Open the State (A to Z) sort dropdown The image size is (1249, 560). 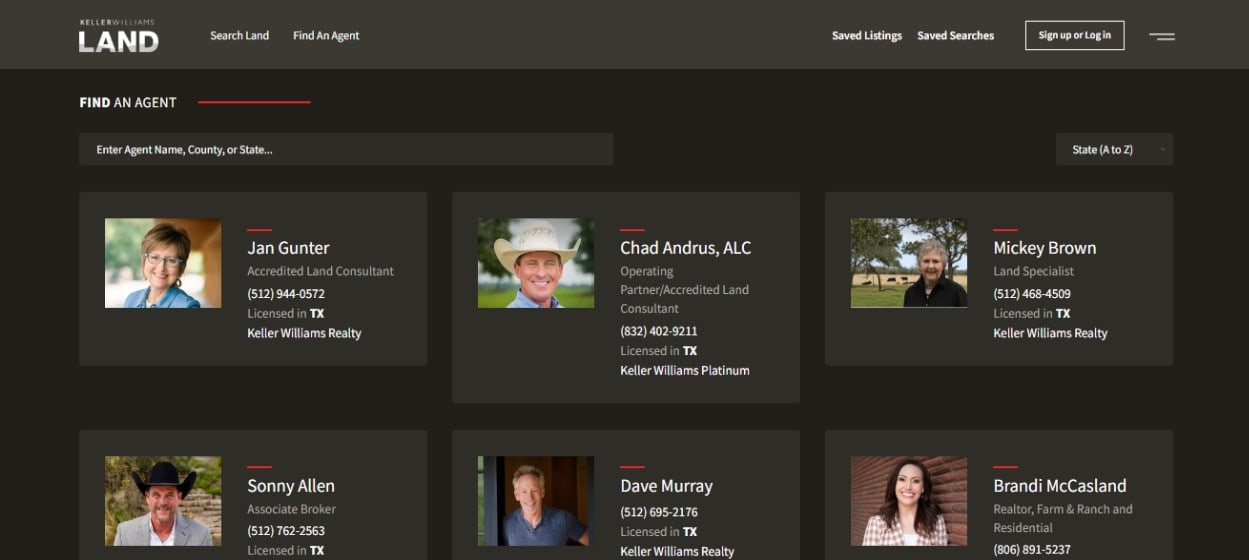[x=1114, y=149]
